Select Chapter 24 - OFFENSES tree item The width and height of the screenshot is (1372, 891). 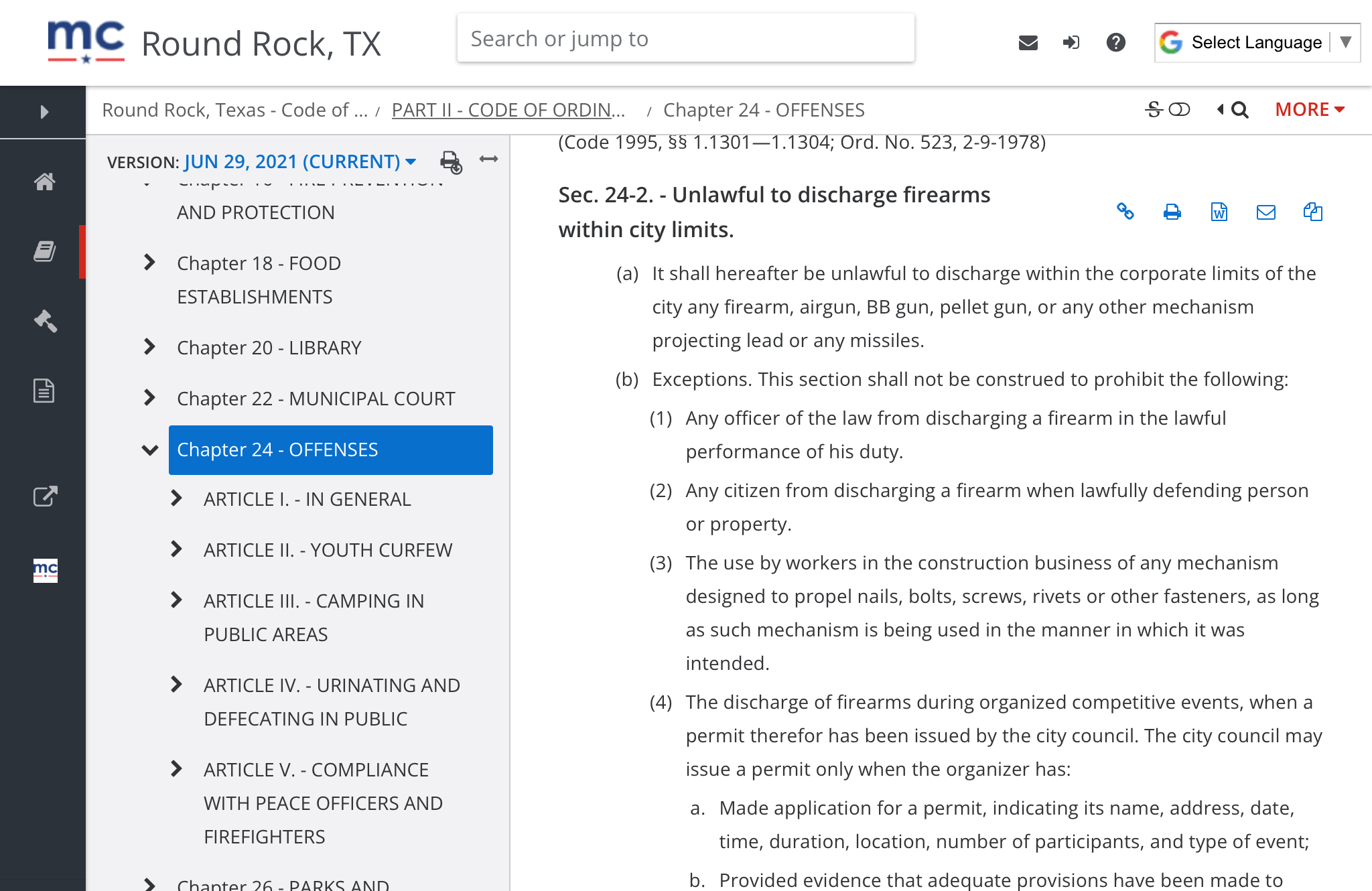(331, 450)
